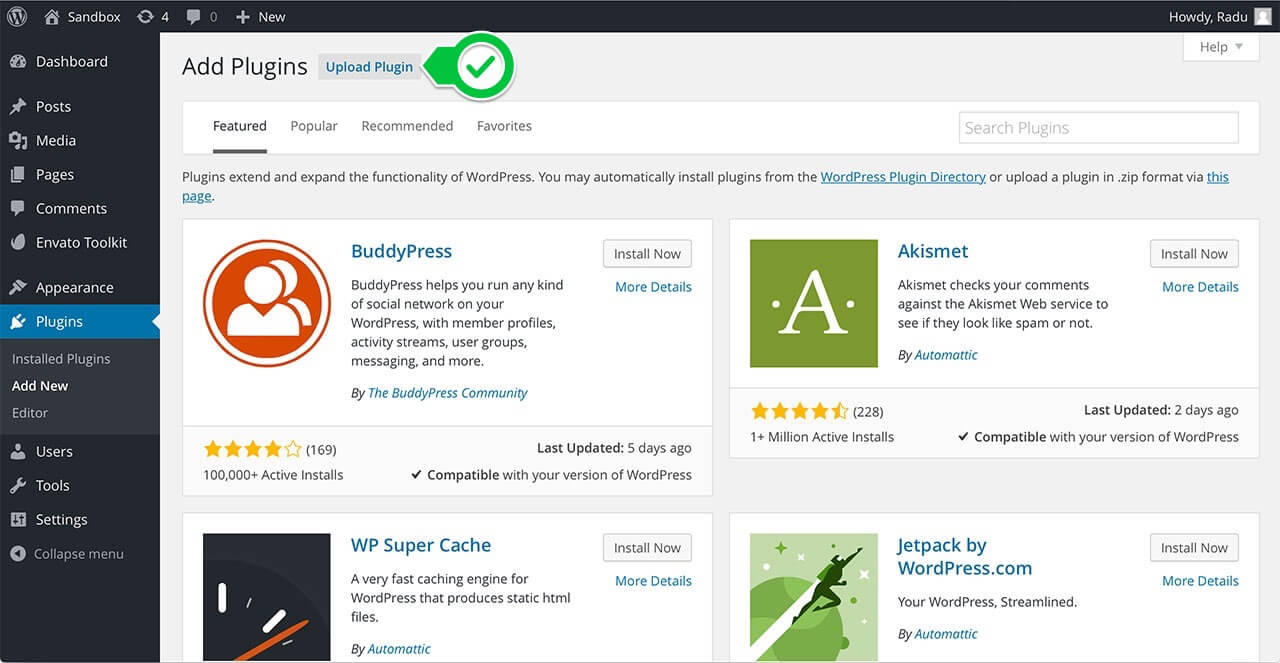1280x663 pixels.
Task: Click '1+ Million Active Installs' text
Action: pyautogui.click(x=822, y=437)
